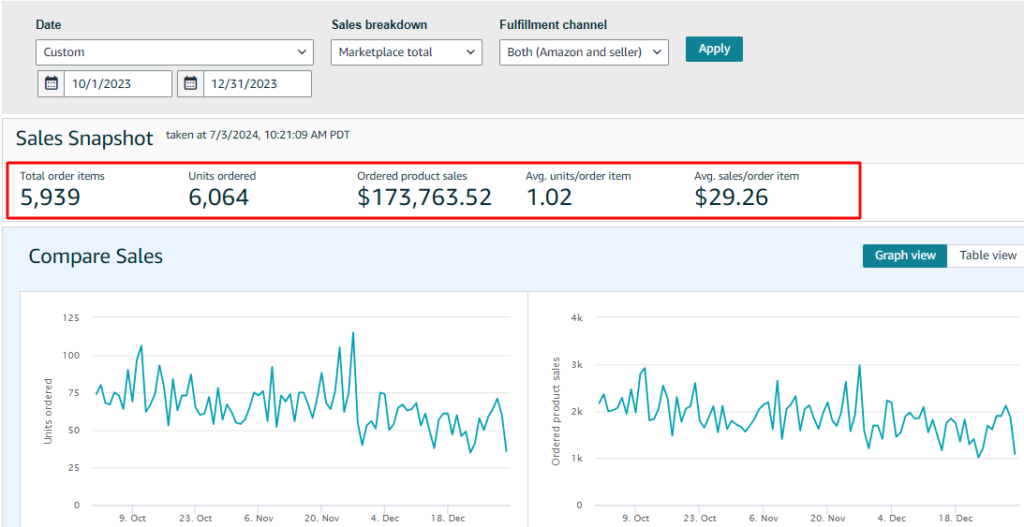This screenshot has height=527, width=1024.
Task: Click the 12/31/2023 end date field
Action: pyautogui.click(x=257, y=84)
